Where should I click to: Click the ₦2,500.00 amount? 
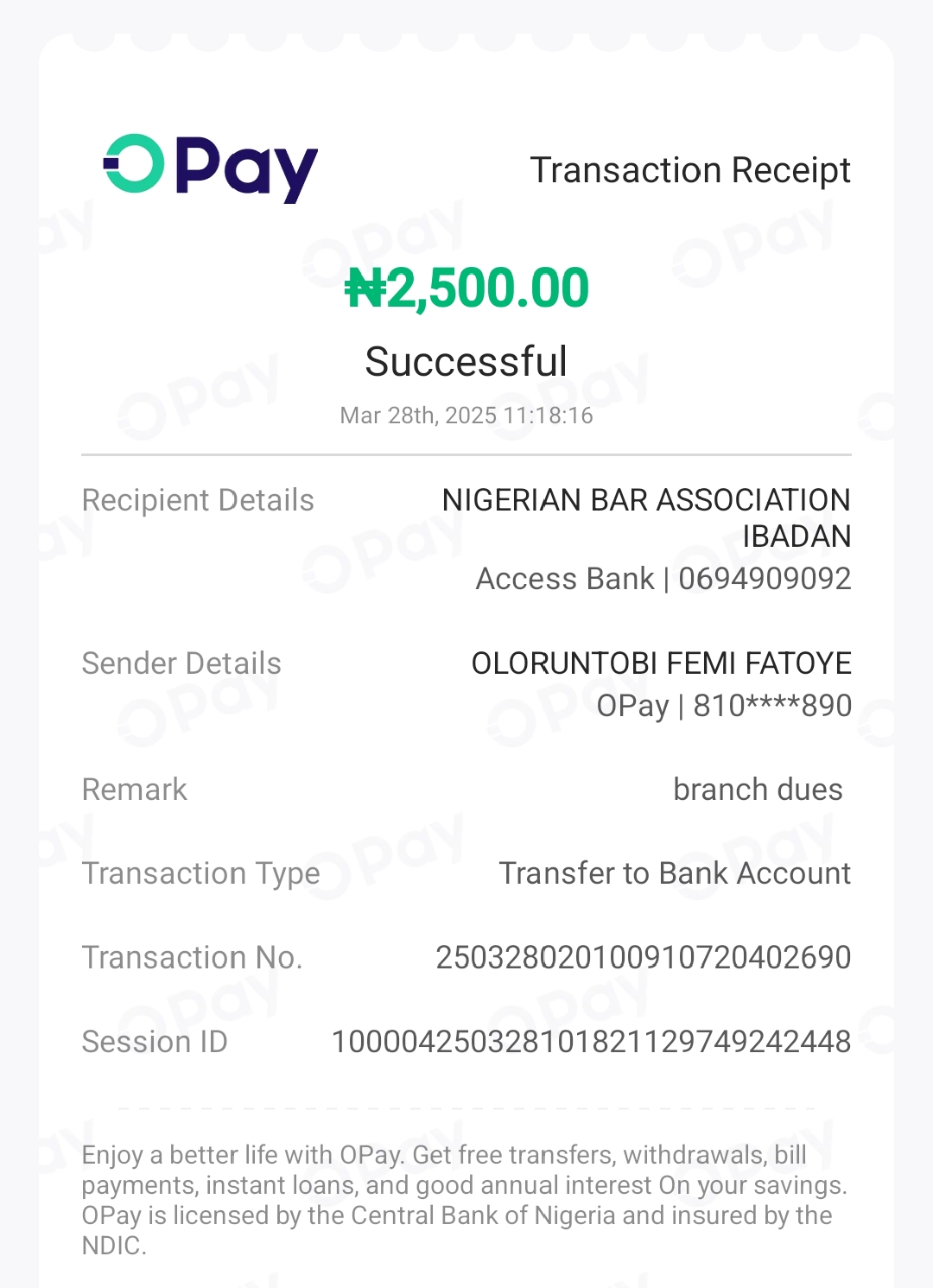pos(466,288)
